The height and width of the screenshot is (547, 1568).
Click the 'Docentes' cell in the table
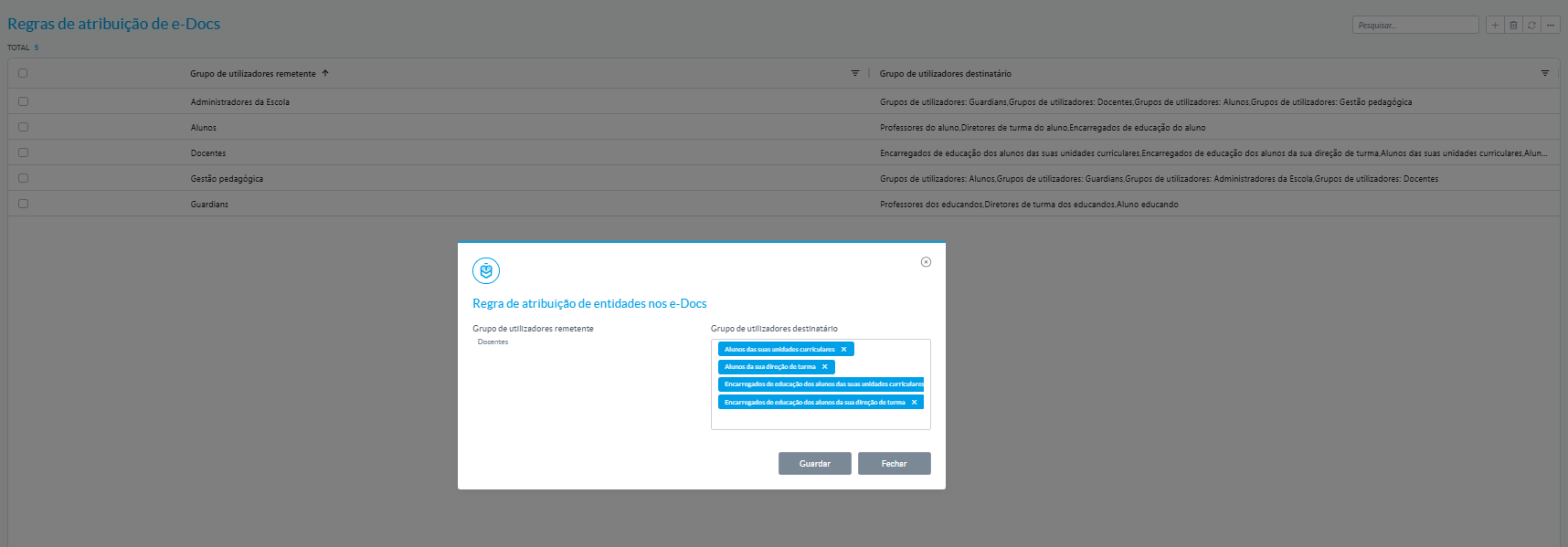(208, 153)
